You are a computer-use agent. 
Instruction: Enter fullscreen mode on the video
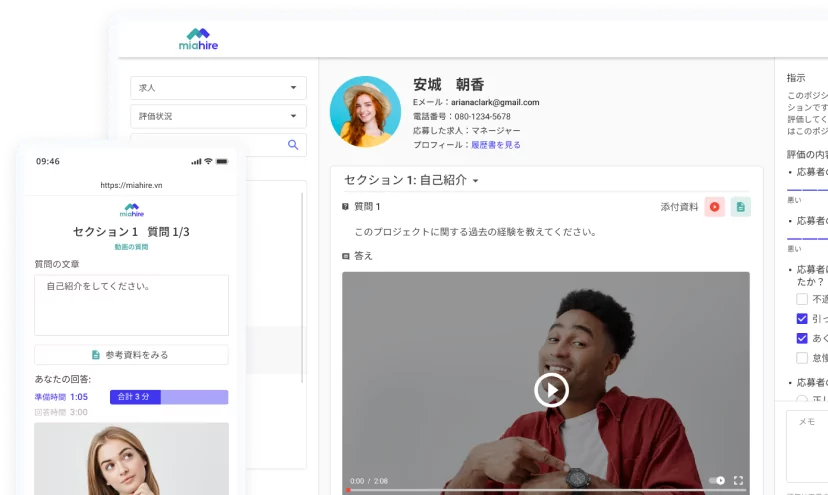(x=738, y=481)
